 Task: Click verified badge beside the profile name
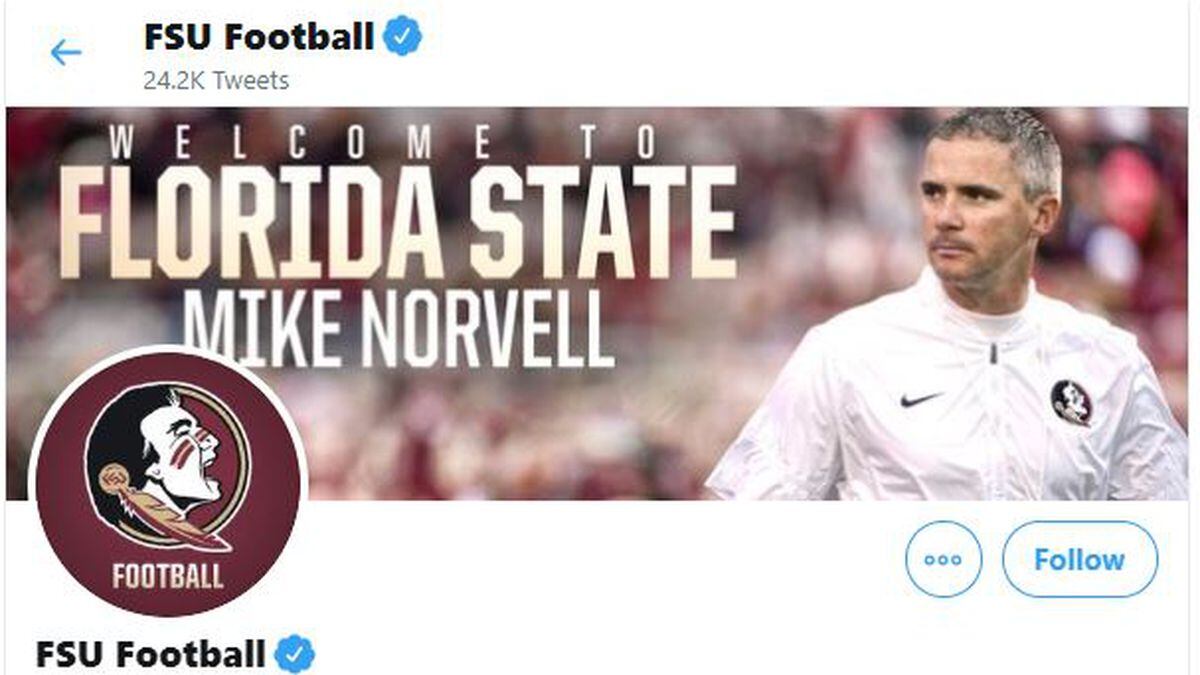pos(295,654)
